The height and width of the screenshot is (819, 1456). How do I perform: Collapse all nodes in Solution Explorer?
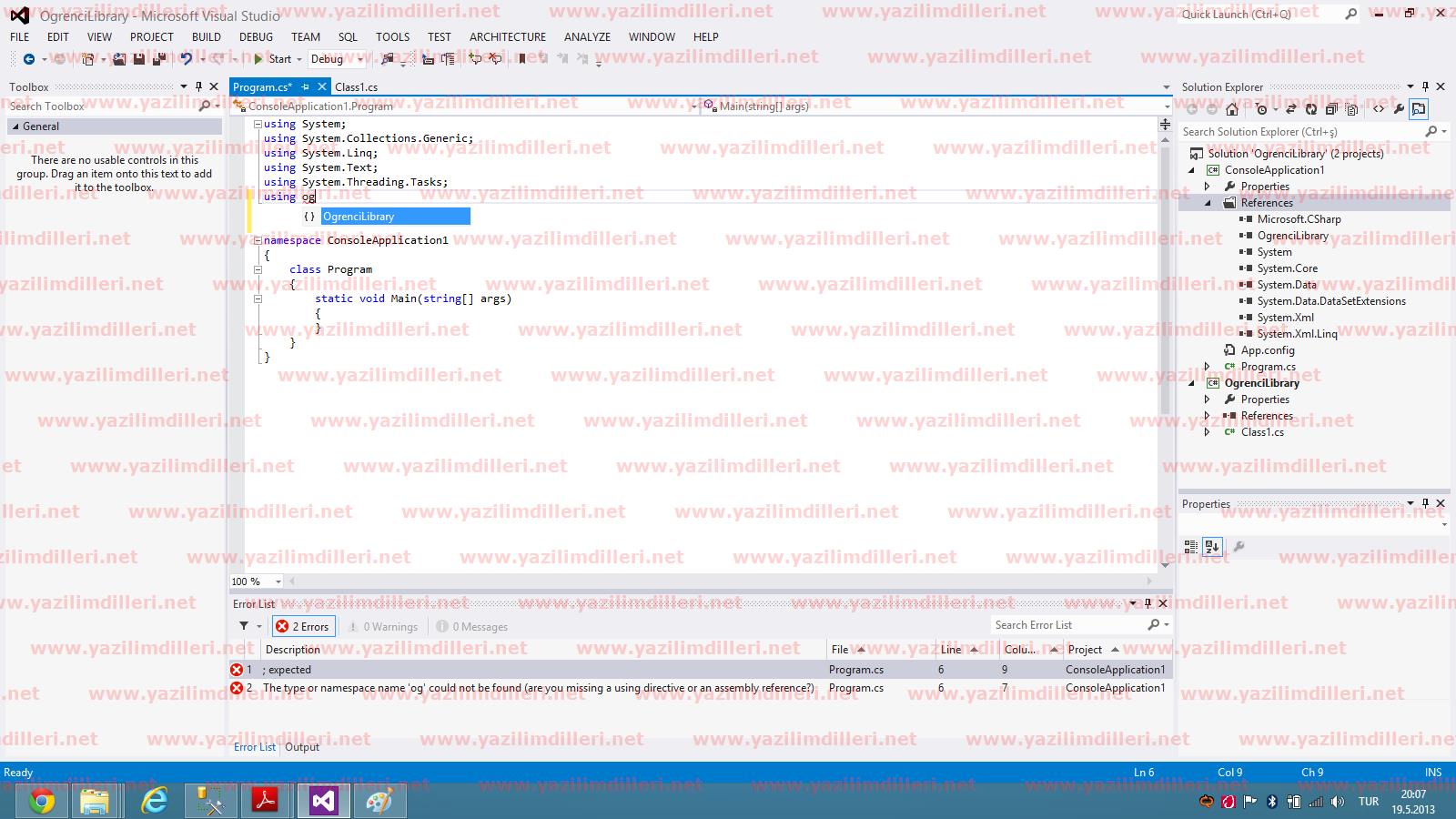1332,109
